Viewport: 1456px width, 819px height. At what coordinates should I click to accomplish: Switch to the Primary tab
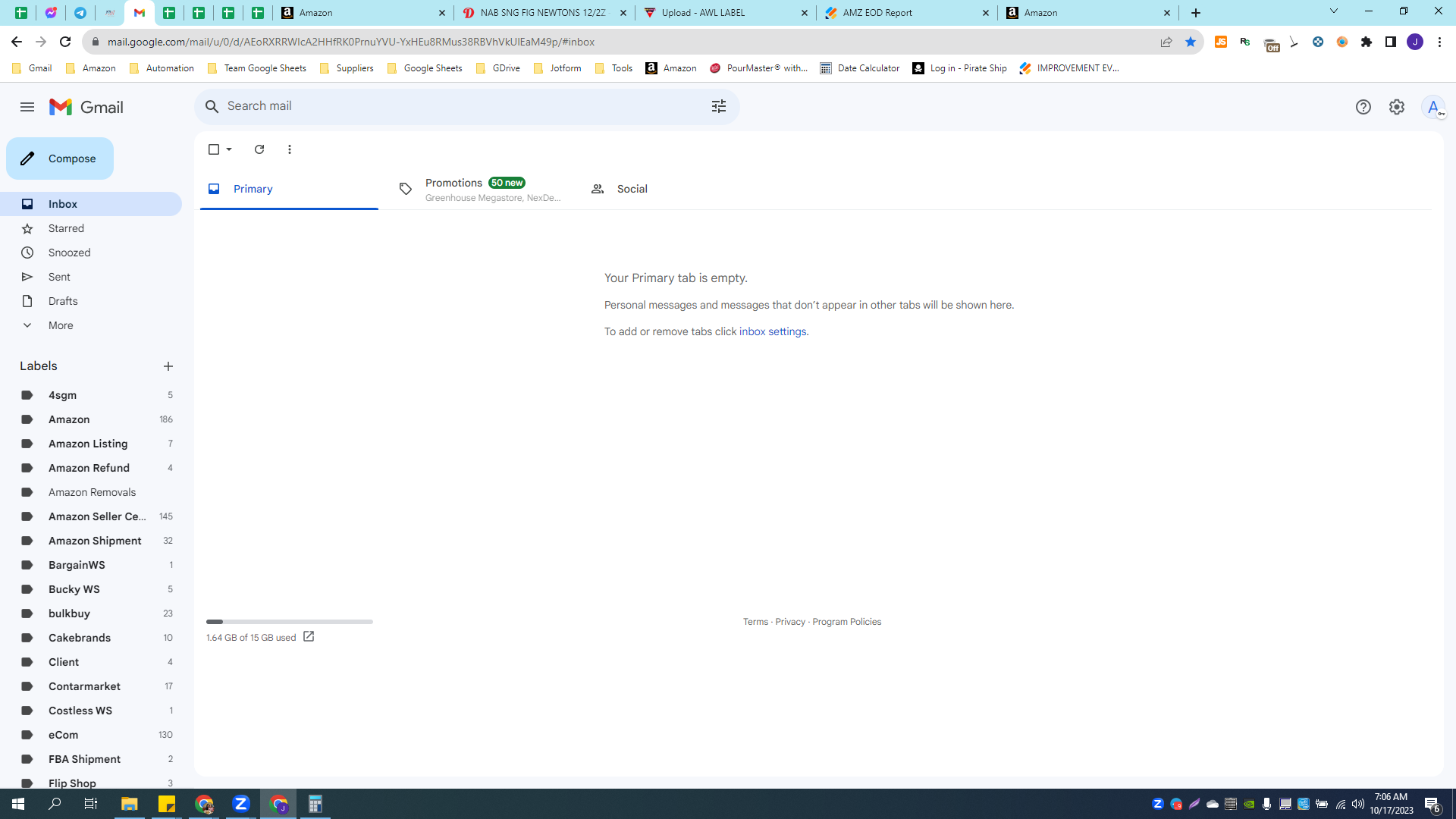289,189
